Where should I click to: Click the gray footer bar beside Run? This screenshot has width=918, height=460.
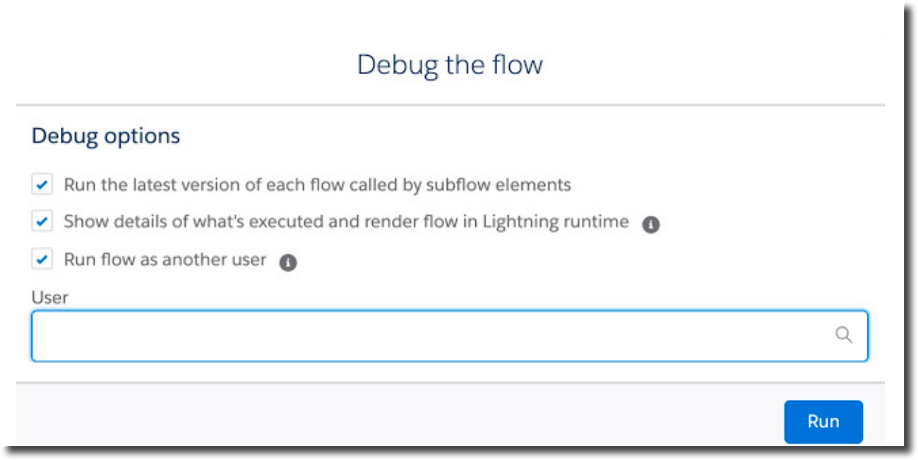[x=398, y=416]
